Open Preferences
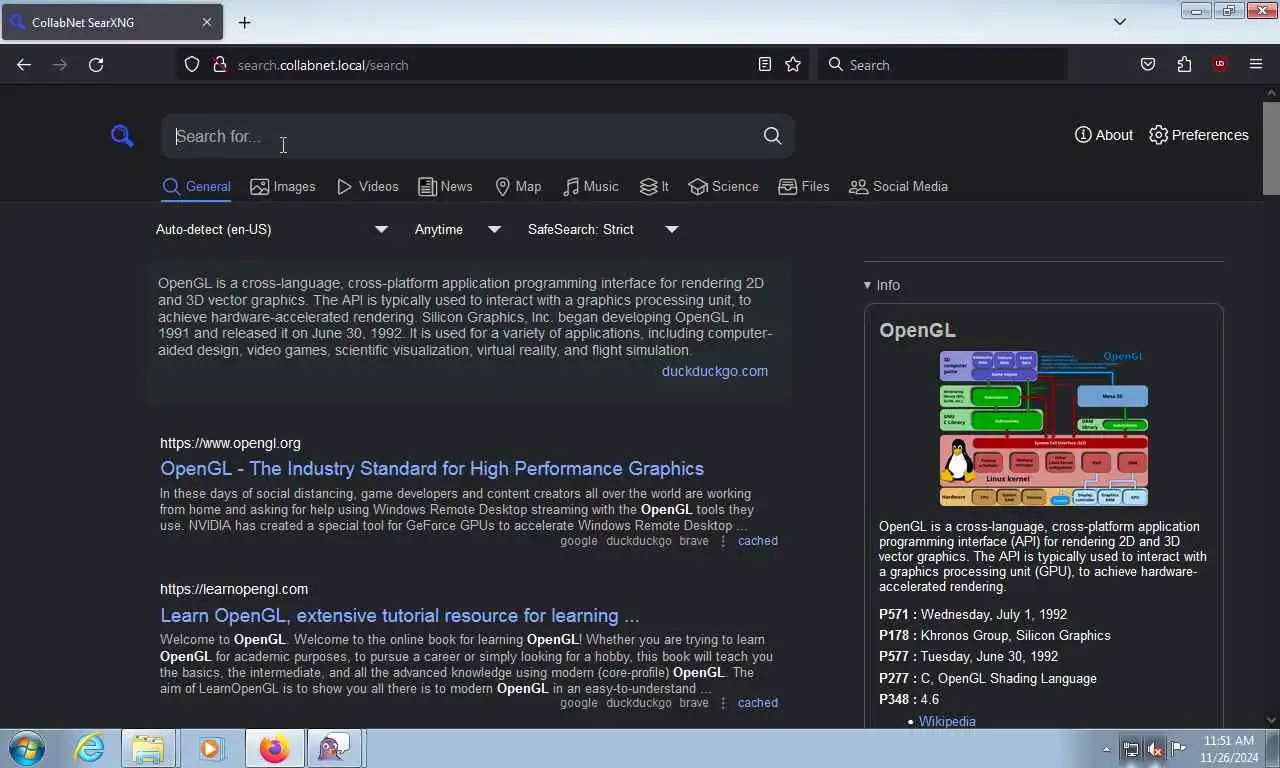1280x768 pixels. 1198,135
